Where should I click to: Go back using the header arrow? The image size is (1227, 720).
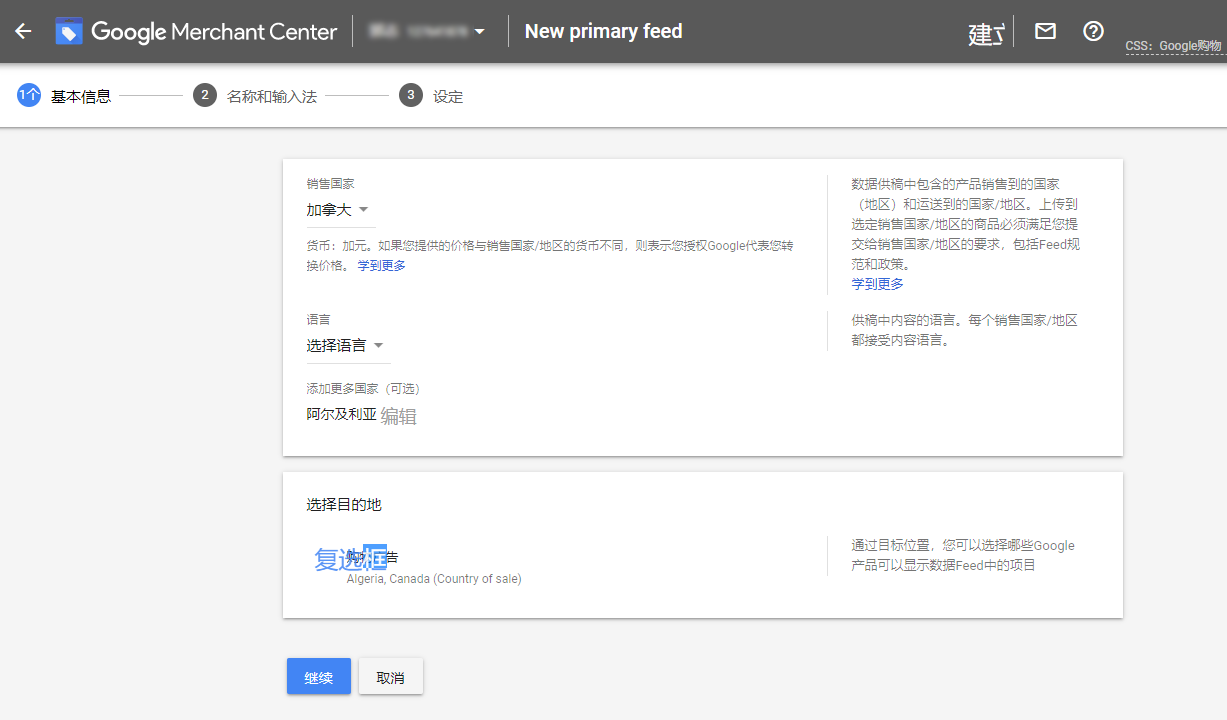(23, 31)
